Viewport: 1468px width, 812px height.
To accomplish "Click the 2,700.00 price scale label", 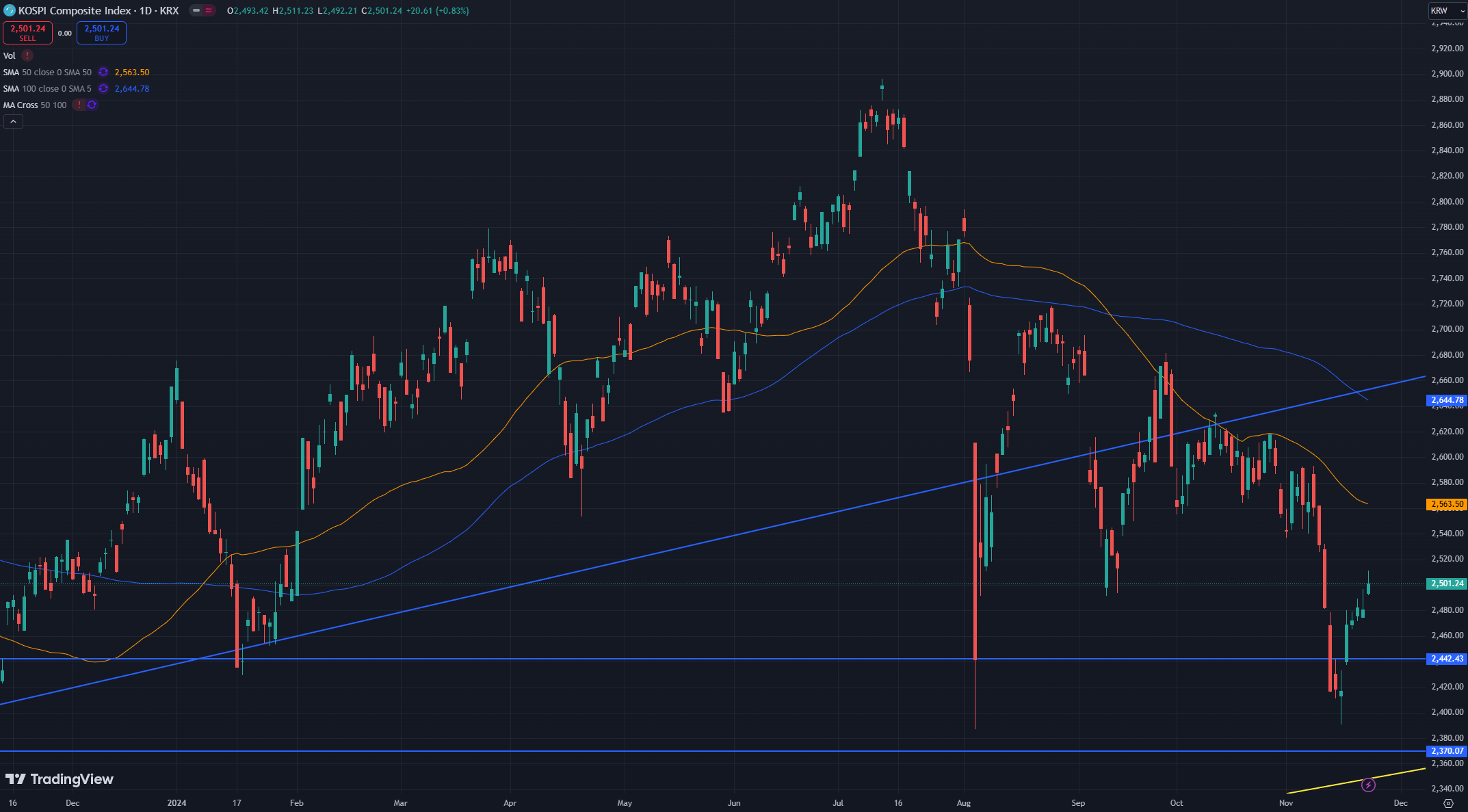I will click(x=1447, y=329).
